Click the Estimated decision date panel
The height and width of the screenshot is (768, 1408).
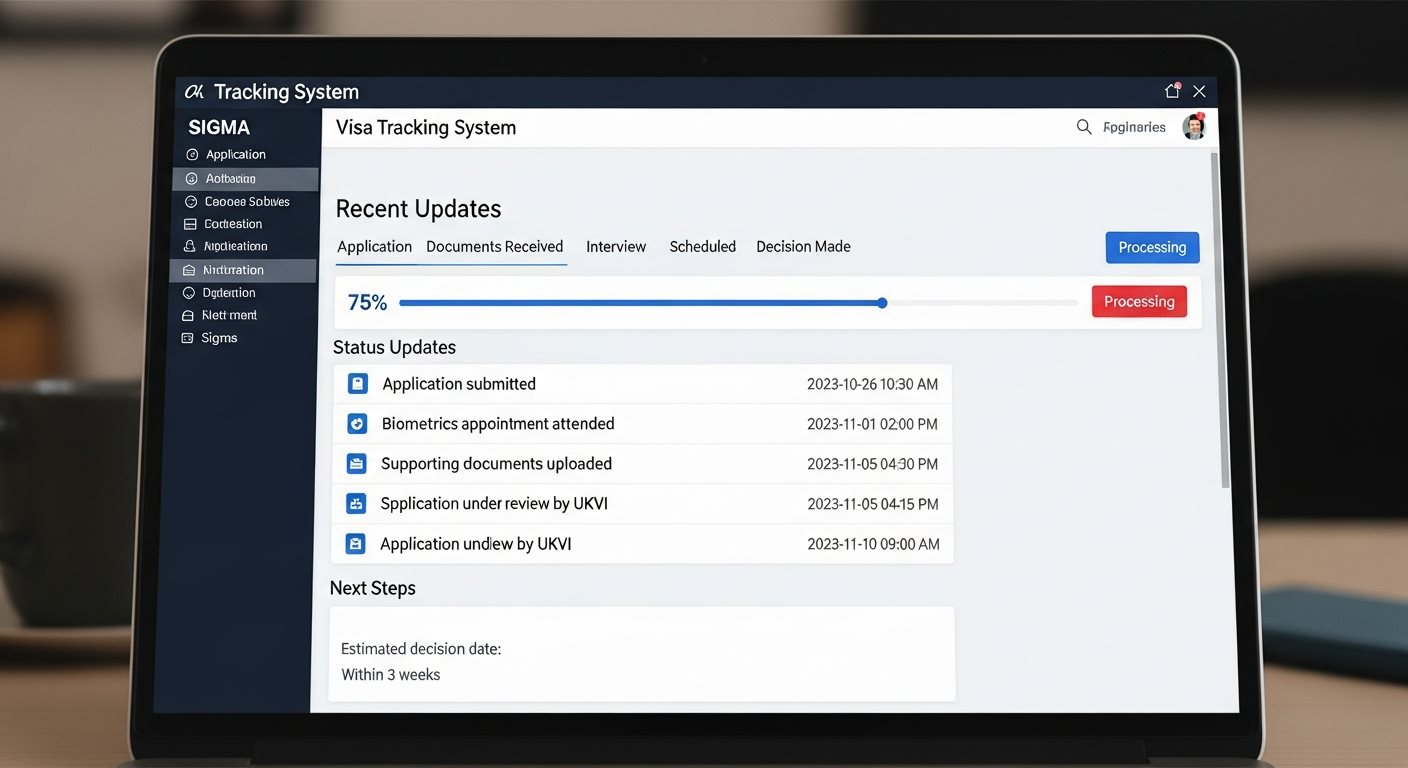coord(641,653)
